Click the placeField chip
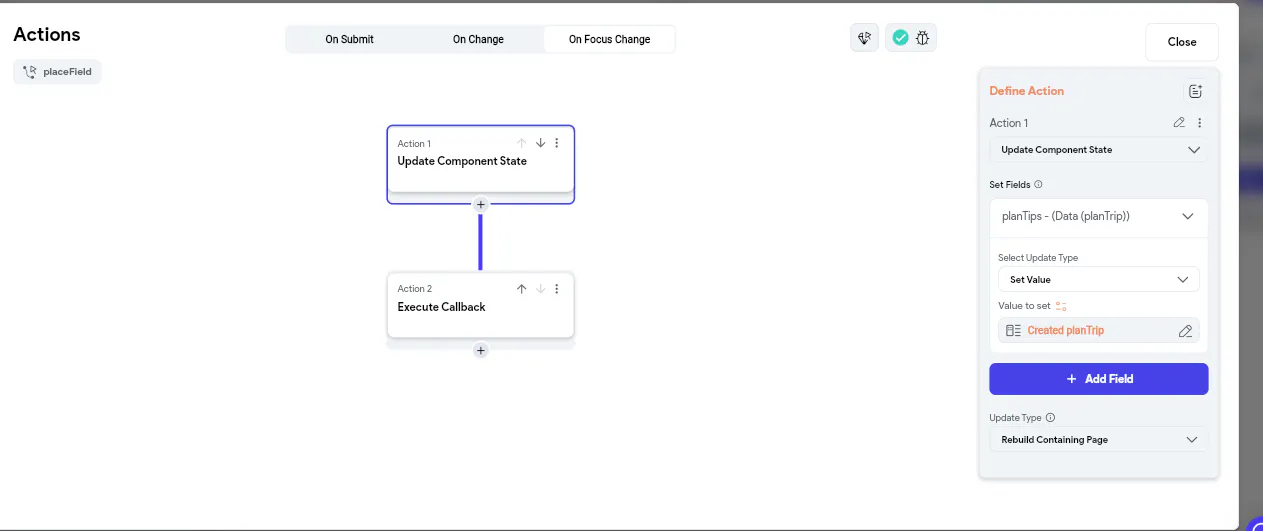1263x531 pixels. tap(57, 72)
